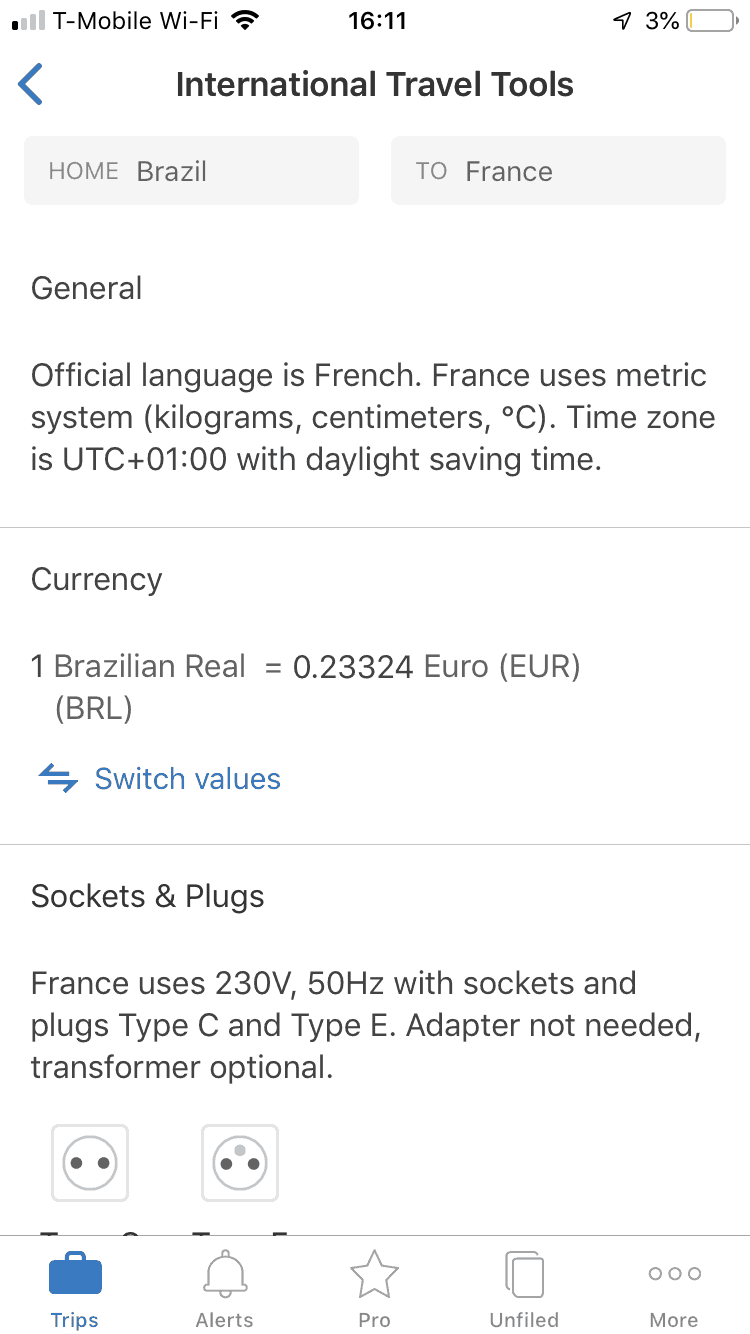
Task: Select the Alerts tab label
Action: (225, 1320)
